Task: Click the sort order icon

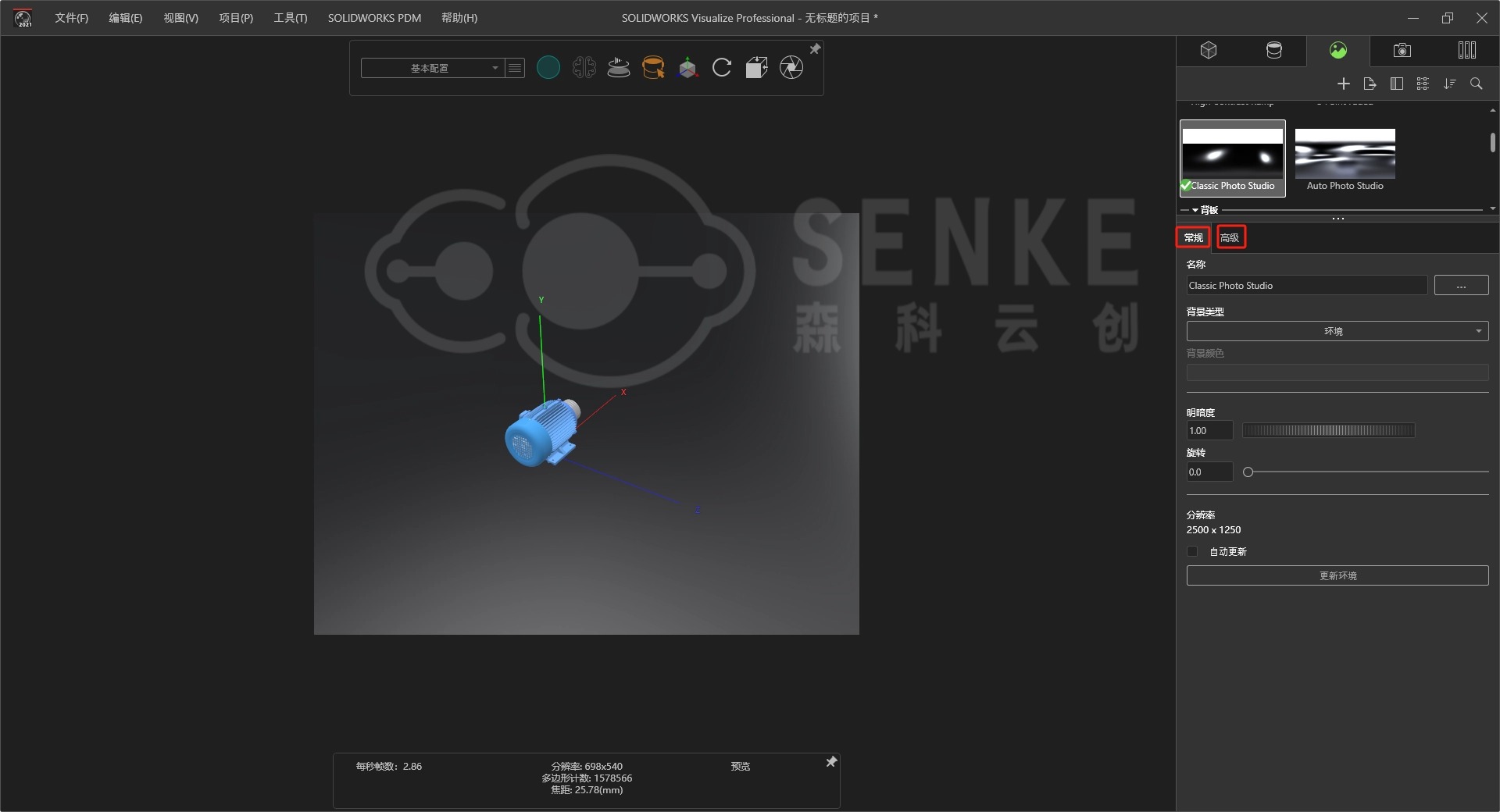Action: (x=1450, y=84)
